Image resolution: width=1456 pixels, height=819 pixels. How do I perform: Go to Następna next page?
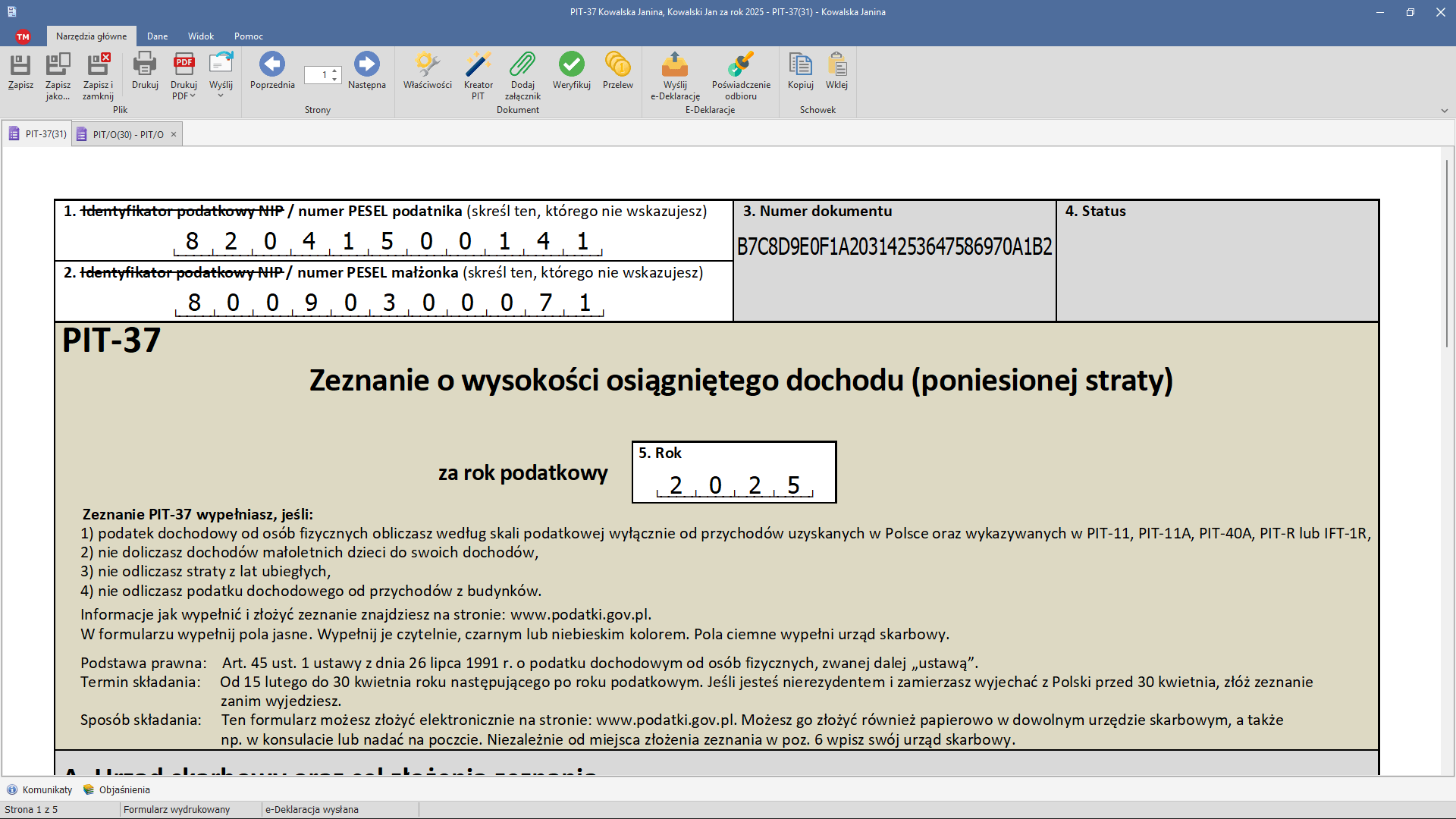coord(367,72)
